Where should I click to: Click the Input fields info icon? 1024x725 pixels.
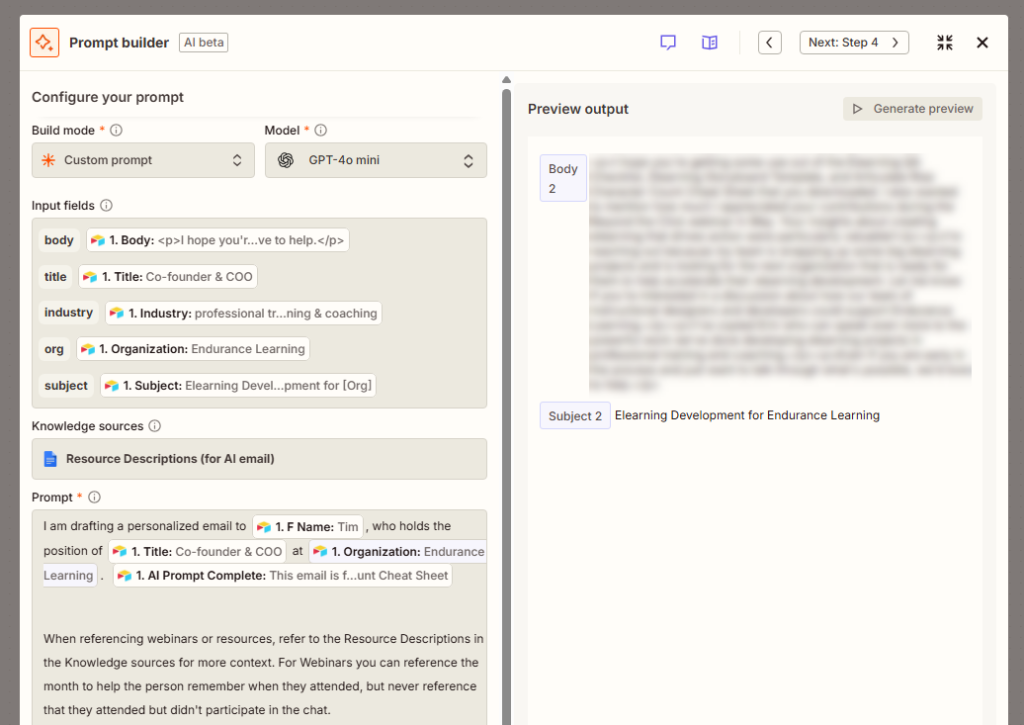click(x=106, y=205)
